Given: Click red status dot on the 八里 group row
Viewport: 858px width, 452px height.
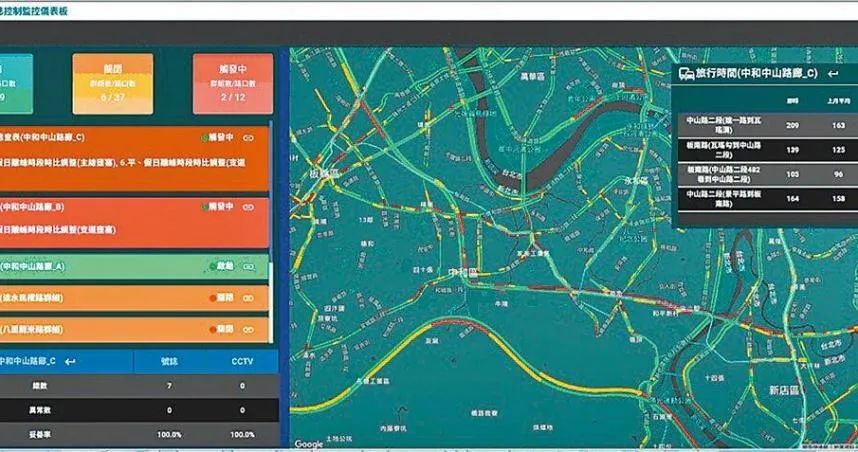Looking at the screenshot, I should tap(212, 329).
